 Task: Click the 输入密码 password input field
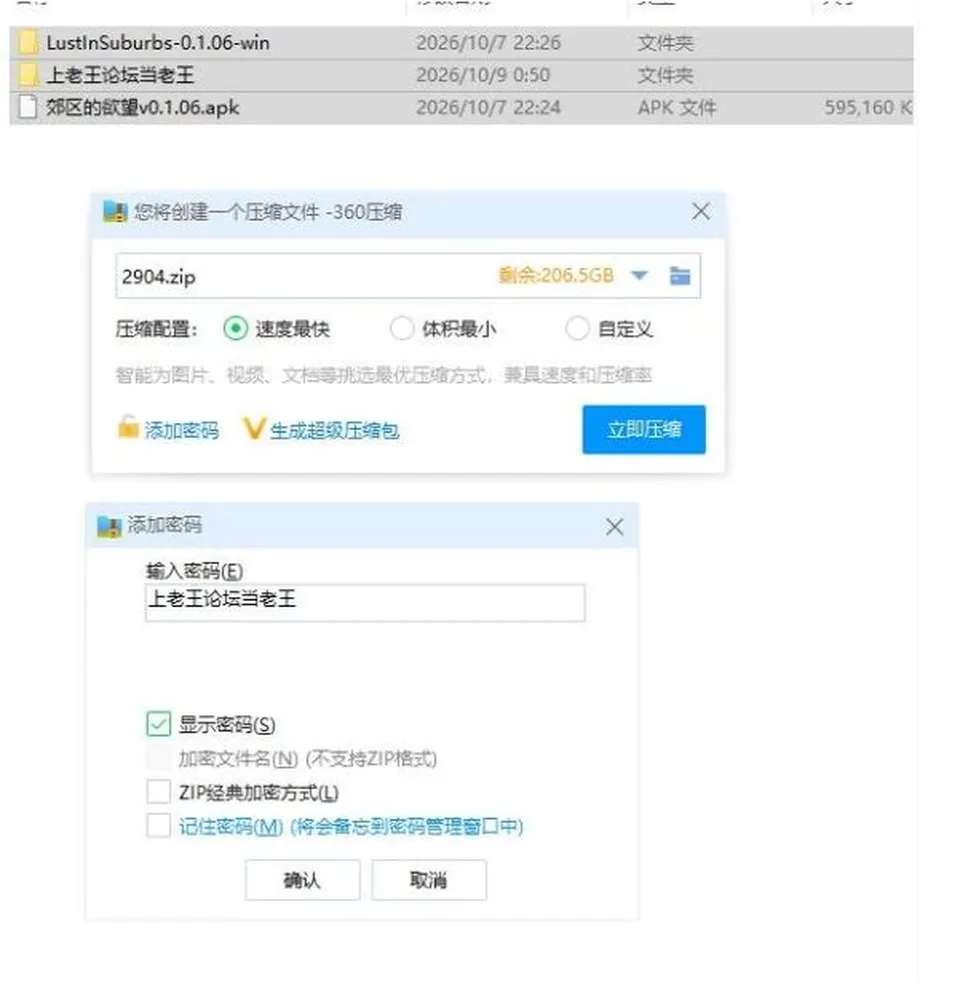(365, 602)
